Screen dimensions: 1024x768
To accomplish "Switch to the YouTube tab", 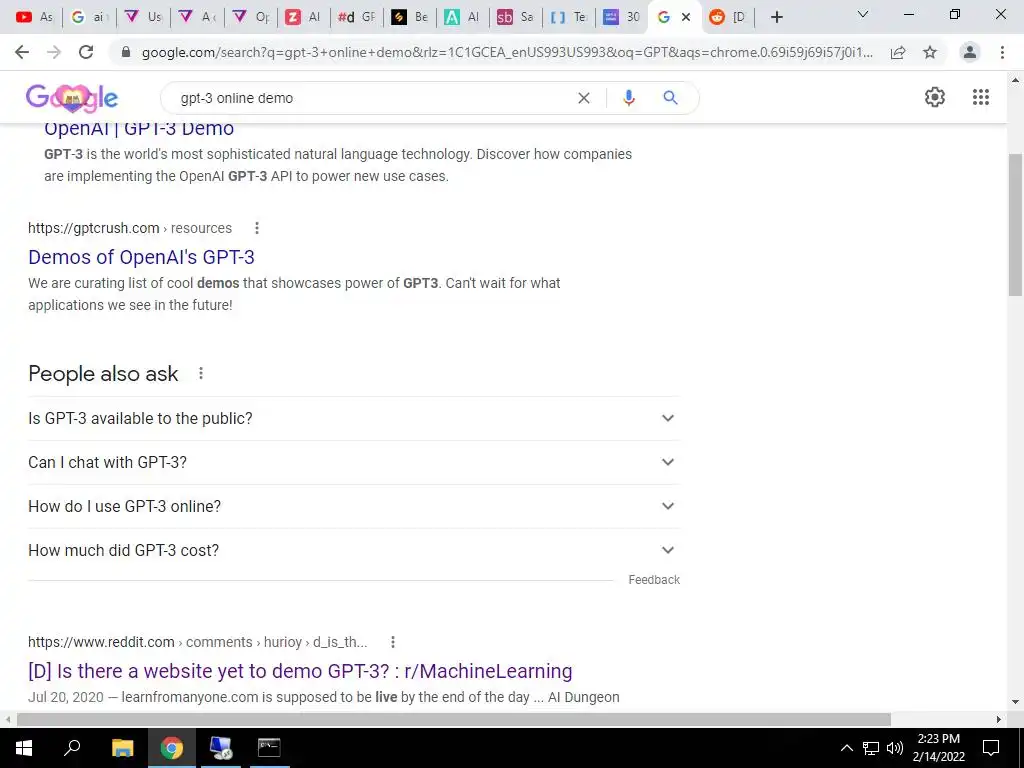I will (35, 17).
